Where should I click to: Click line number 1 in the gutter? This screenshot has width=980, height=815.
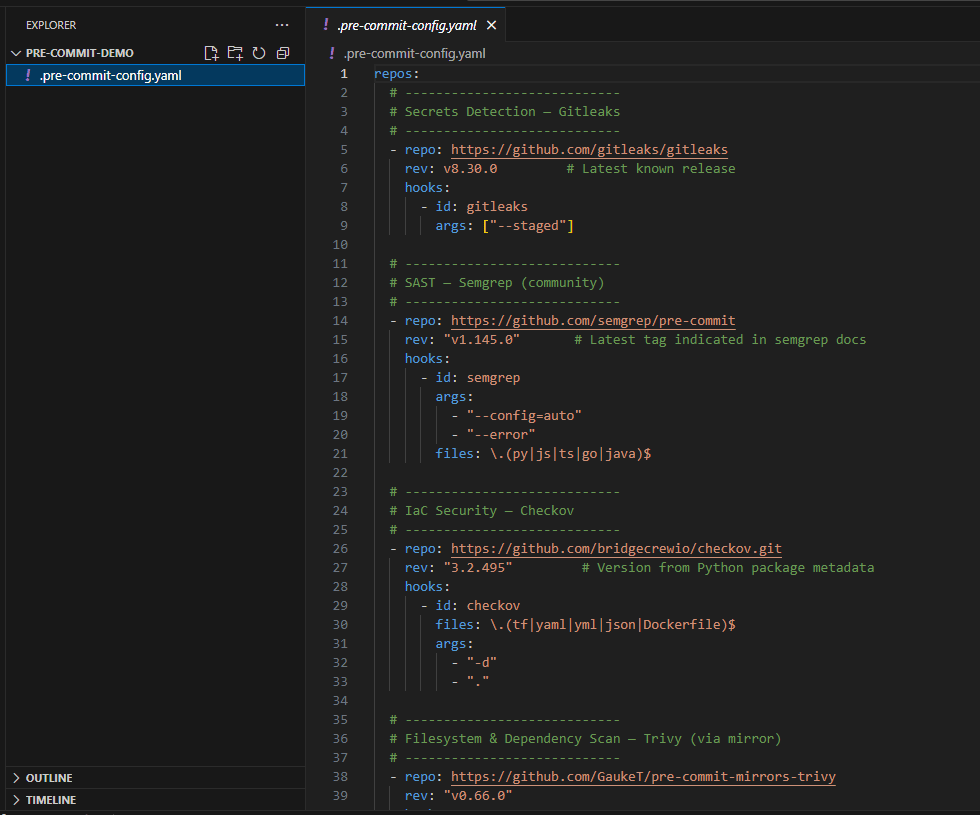tap(344, 74)
